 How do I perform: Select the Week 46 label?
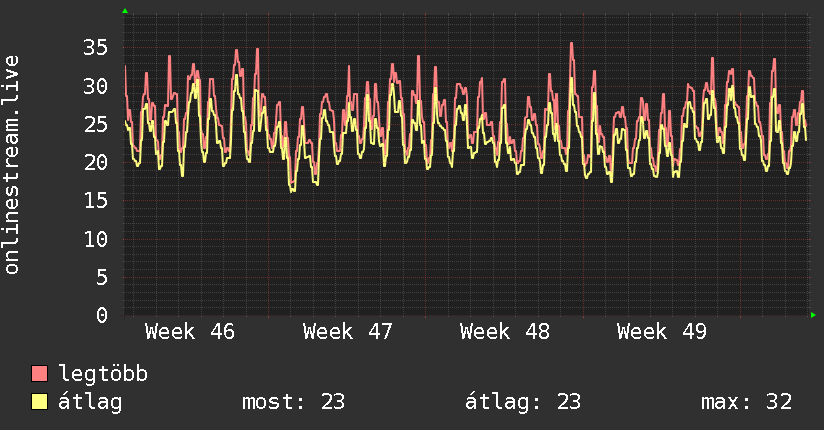(190, 332)
